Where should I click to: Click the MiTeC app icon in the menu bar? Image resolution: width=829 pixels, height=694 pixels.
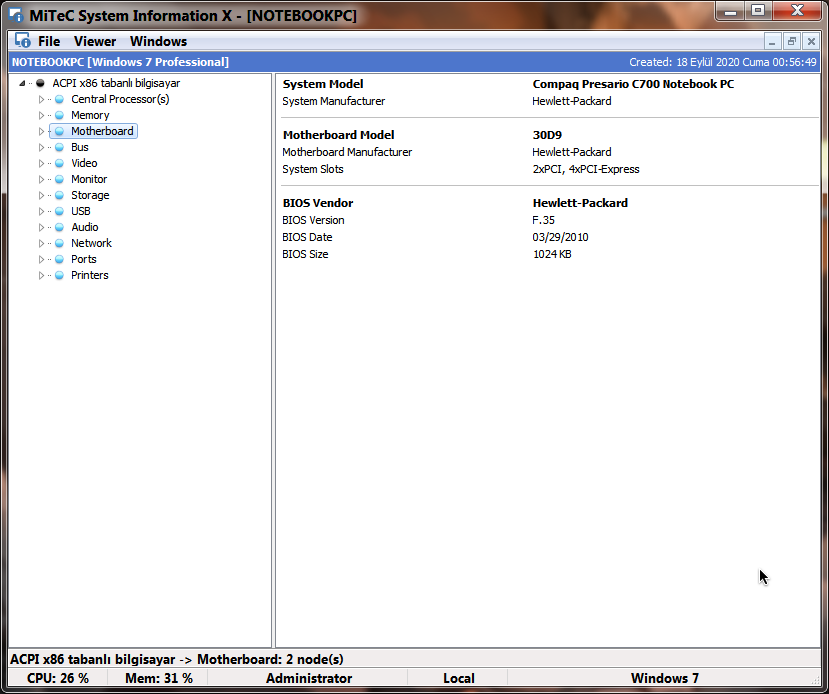[23, 41]
